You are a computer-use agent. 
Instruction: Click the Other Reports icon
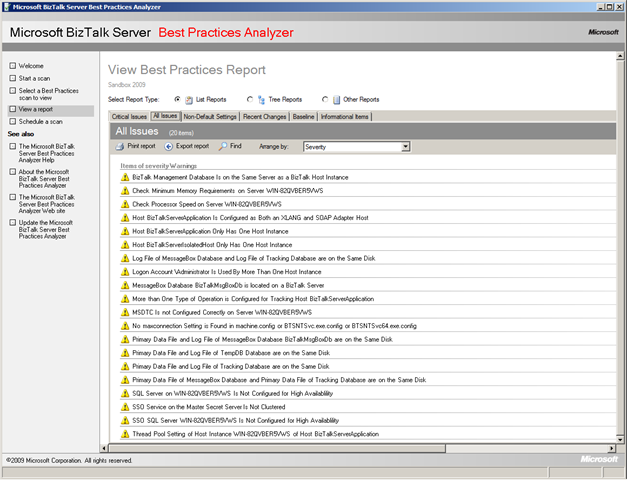[x=336, y=100]
